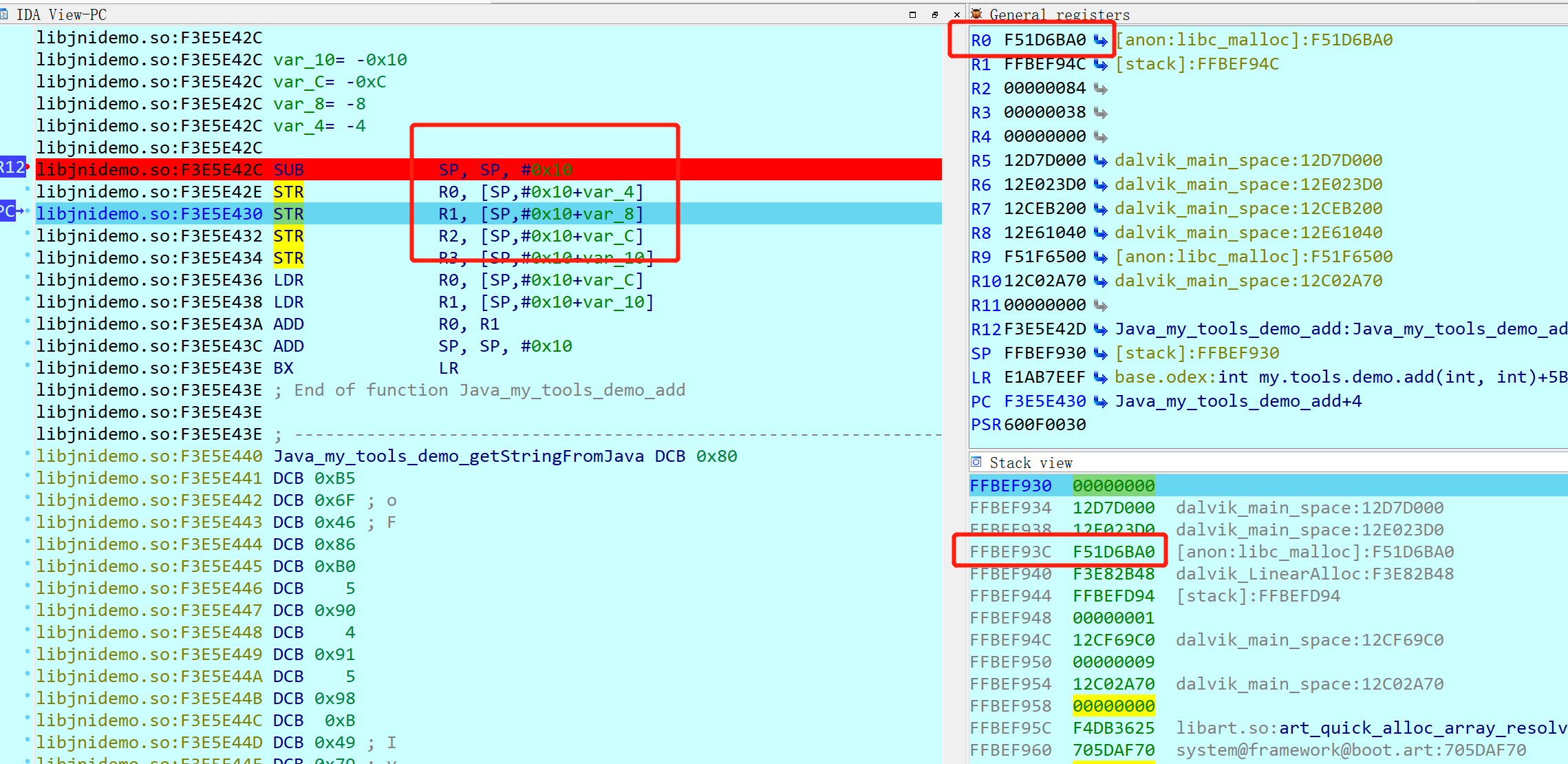
Task: Click the bug icon of General registers panel
Action: click(x=976, y=14)
